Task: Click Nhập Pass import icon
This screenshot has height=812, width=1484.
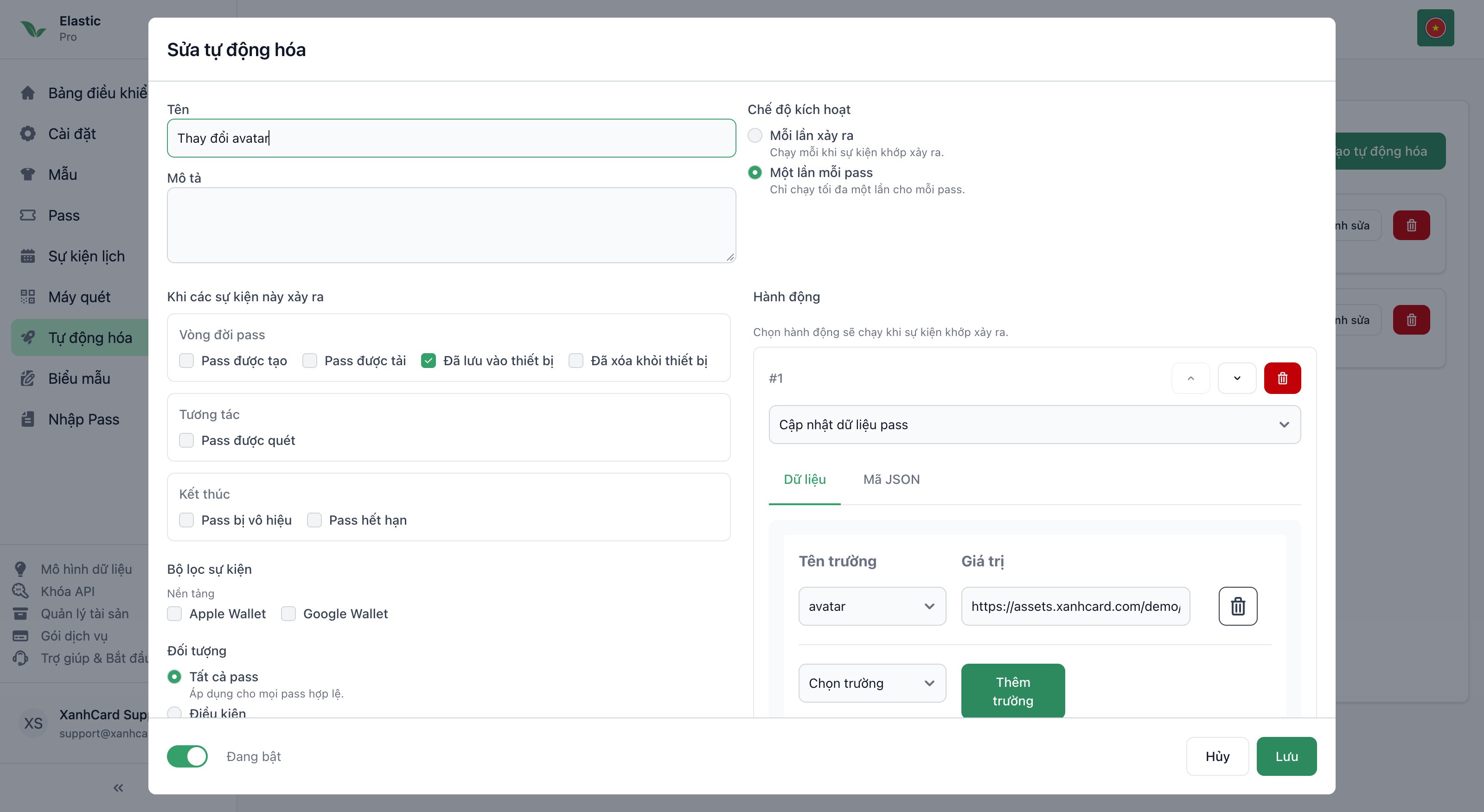Action: [x=28, y=419]
